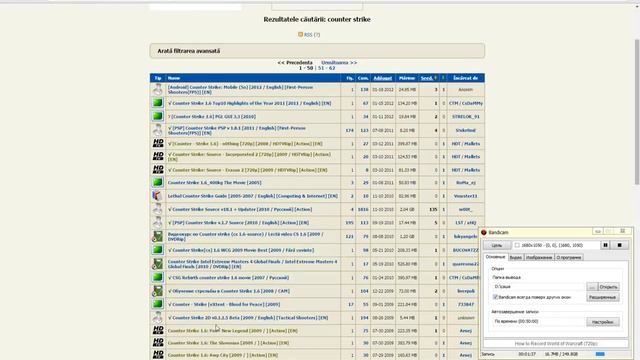This screenshot has width=640, height=360.
Task: Click the Папка вывода path field
Action: click(x=539, y=287)
